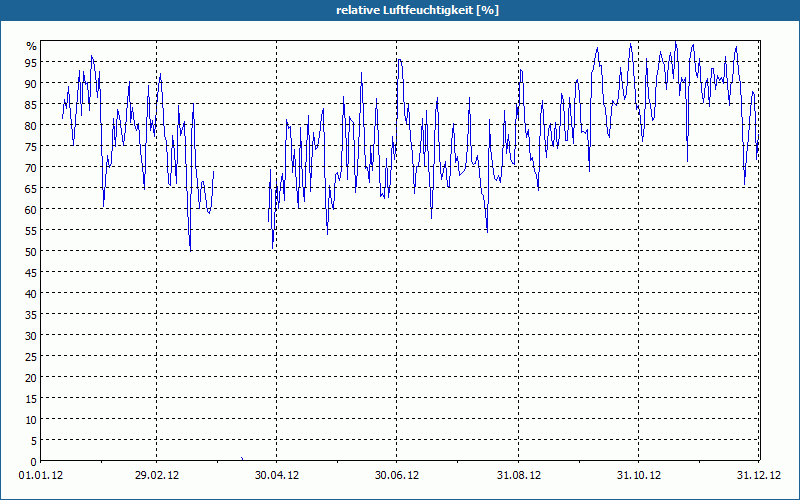Click the y-axis value '95'
Viewport: 800px width, 500px height.
[32, 62]
